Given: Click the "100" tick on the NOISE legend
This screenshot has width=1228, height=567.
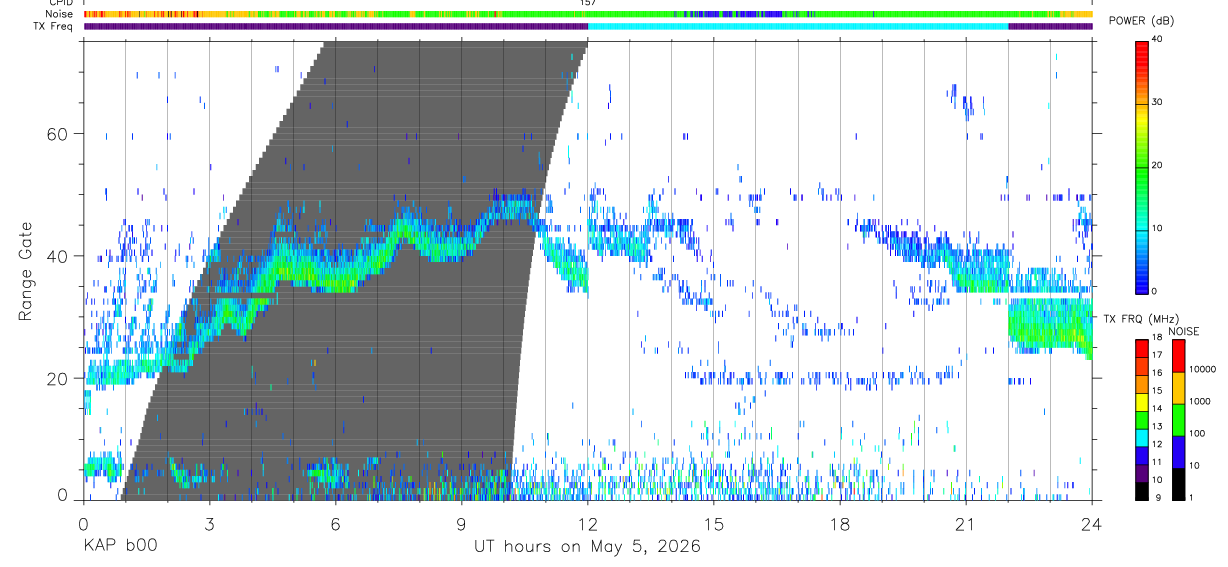Looking at the screenshot, I should point(1197,433).
